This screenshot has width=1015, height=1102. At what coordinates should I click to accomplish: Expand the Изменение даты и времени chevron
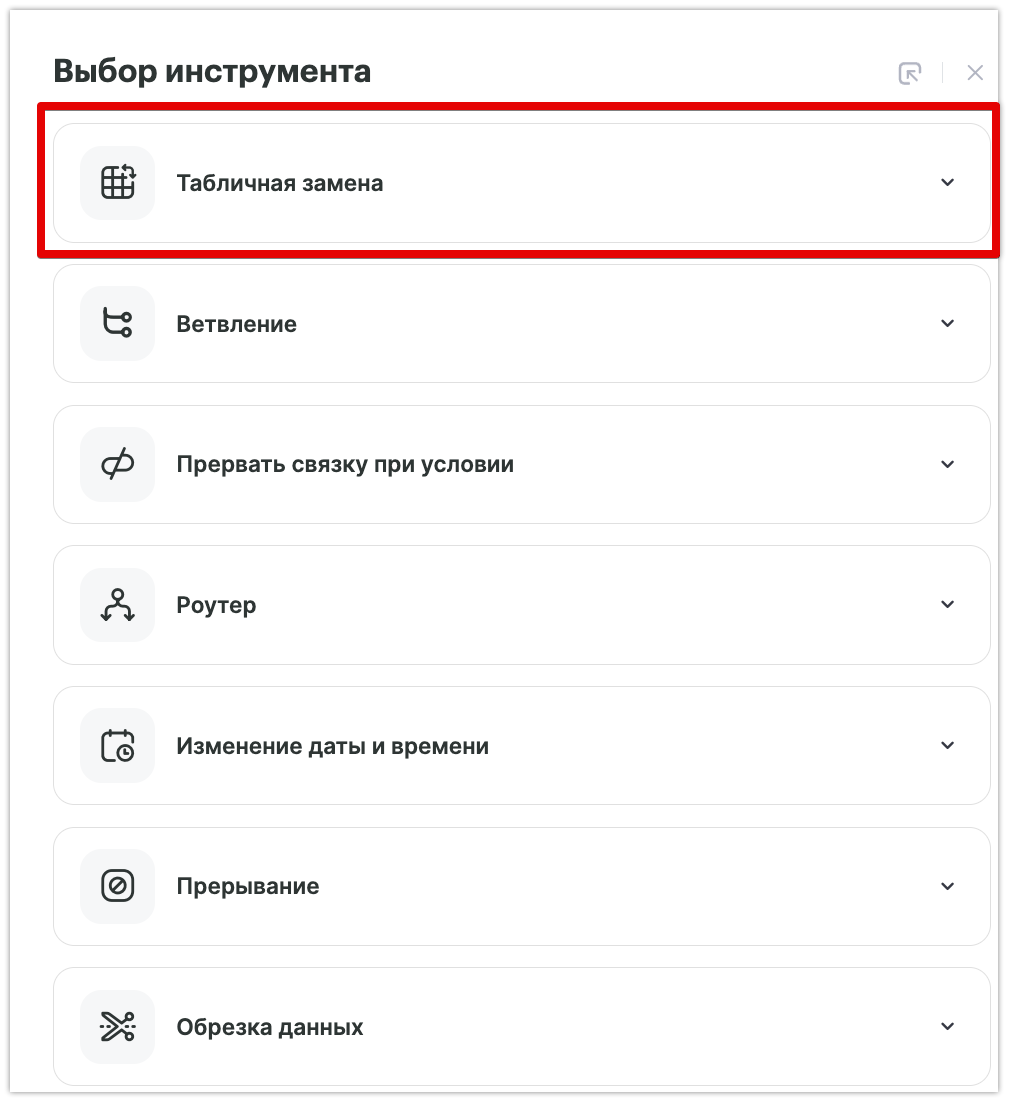pyautogui.click(x=948, y=746)
